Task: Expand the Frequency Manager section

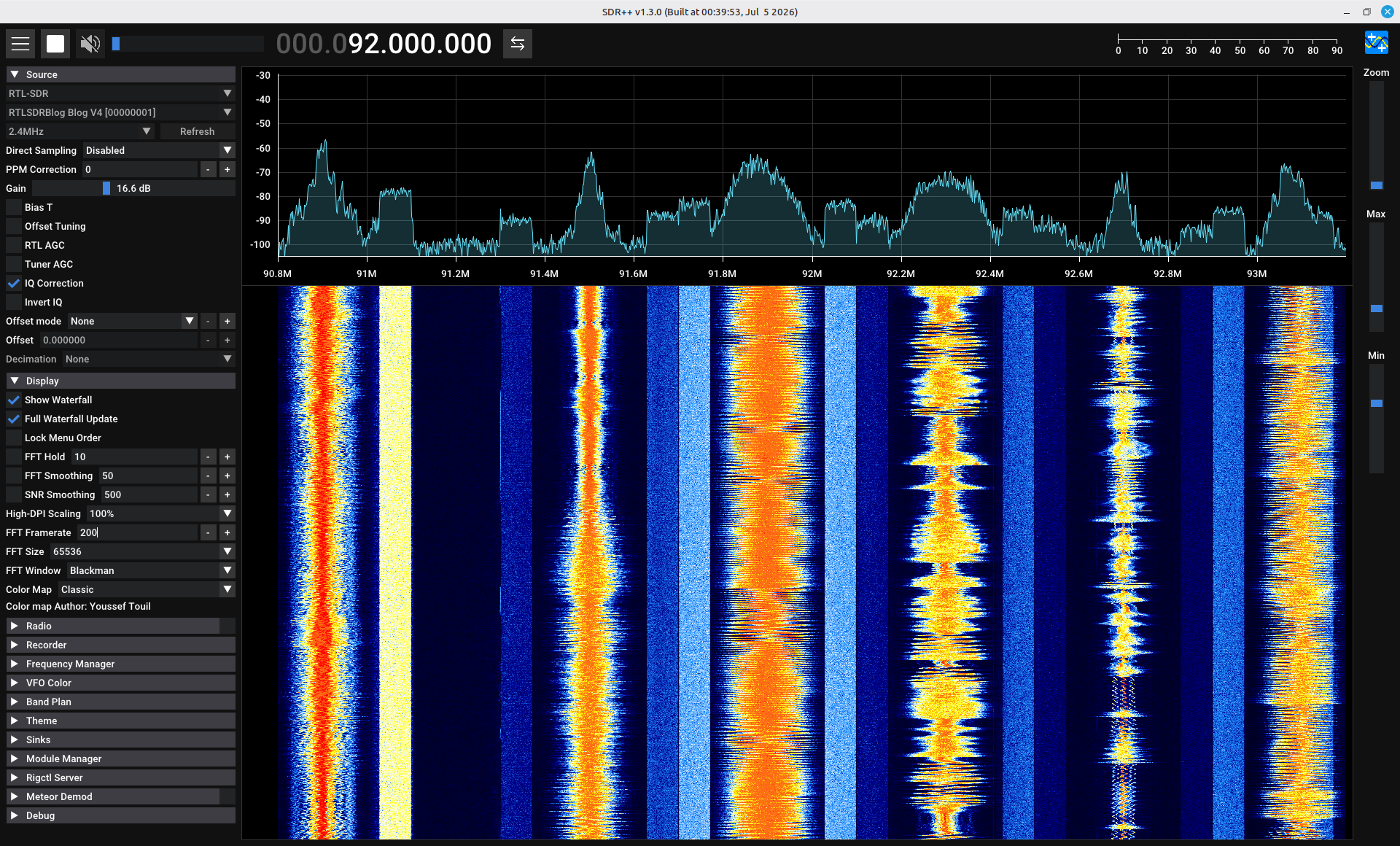Action: click(121, 664)
